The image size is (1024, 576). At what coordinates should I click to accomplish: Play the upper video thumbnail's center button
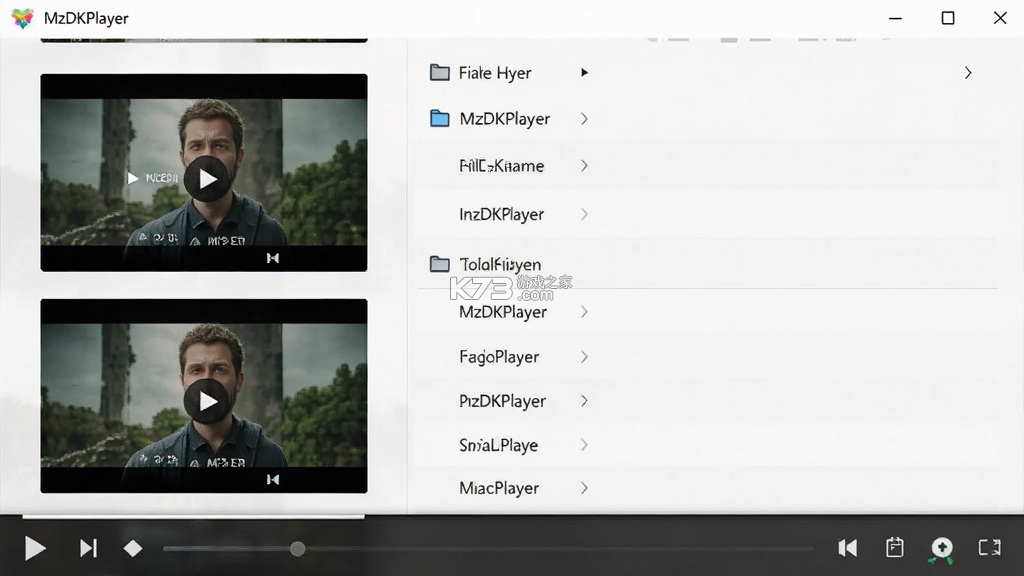click(x=207, y=179)
